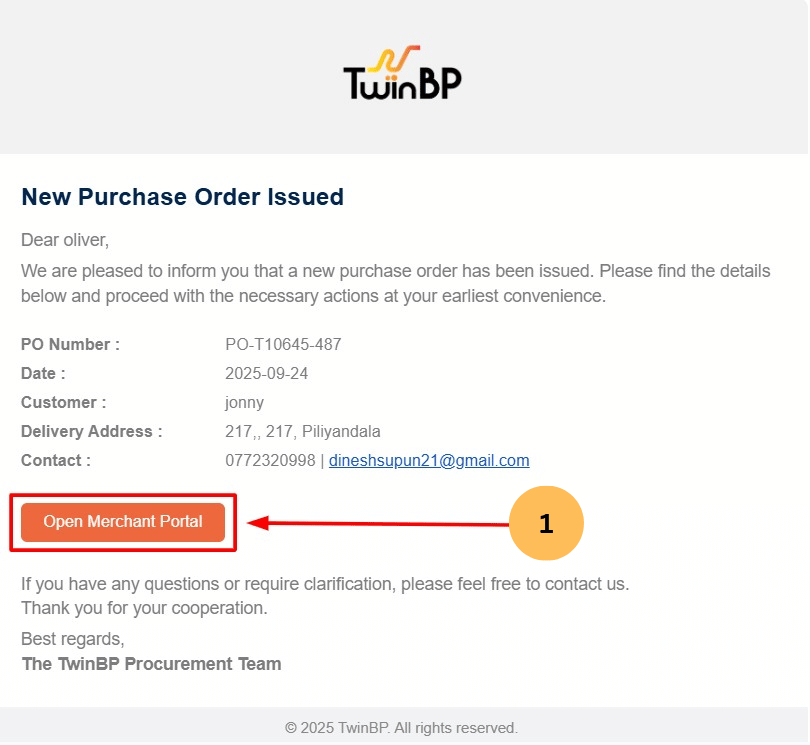Click the PO number PO-T10645-487
The width and height of the screenshot is (810, 745).
point(283,345)
